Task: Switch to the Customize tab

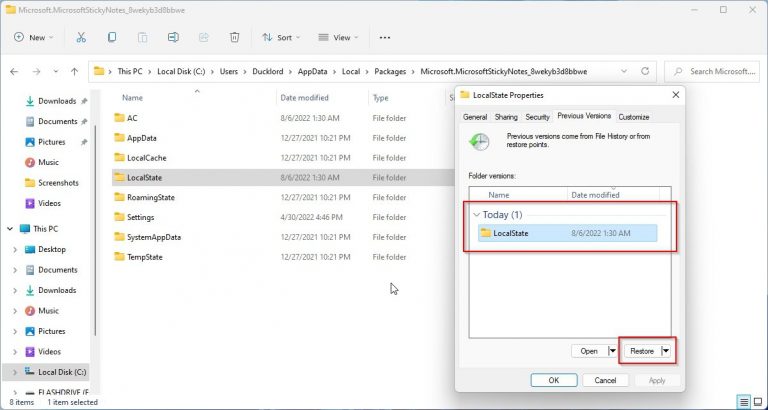Action: coord(633,117)
